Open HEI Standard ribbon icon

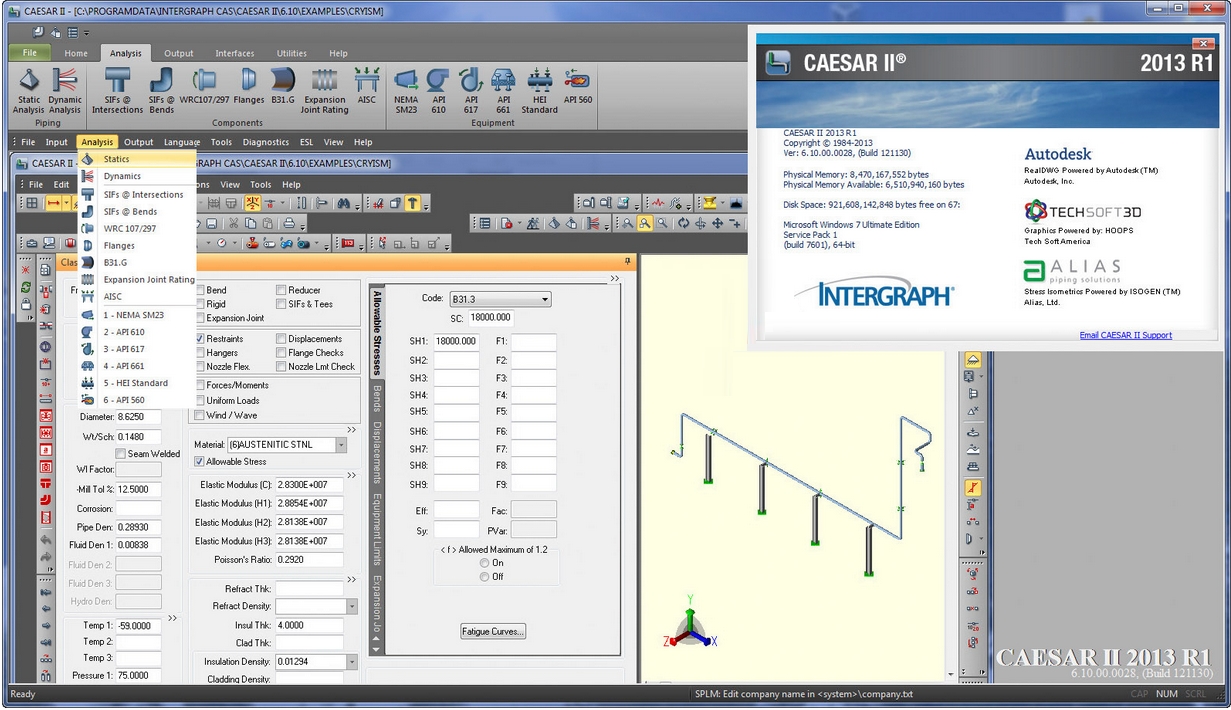(540, 90)
